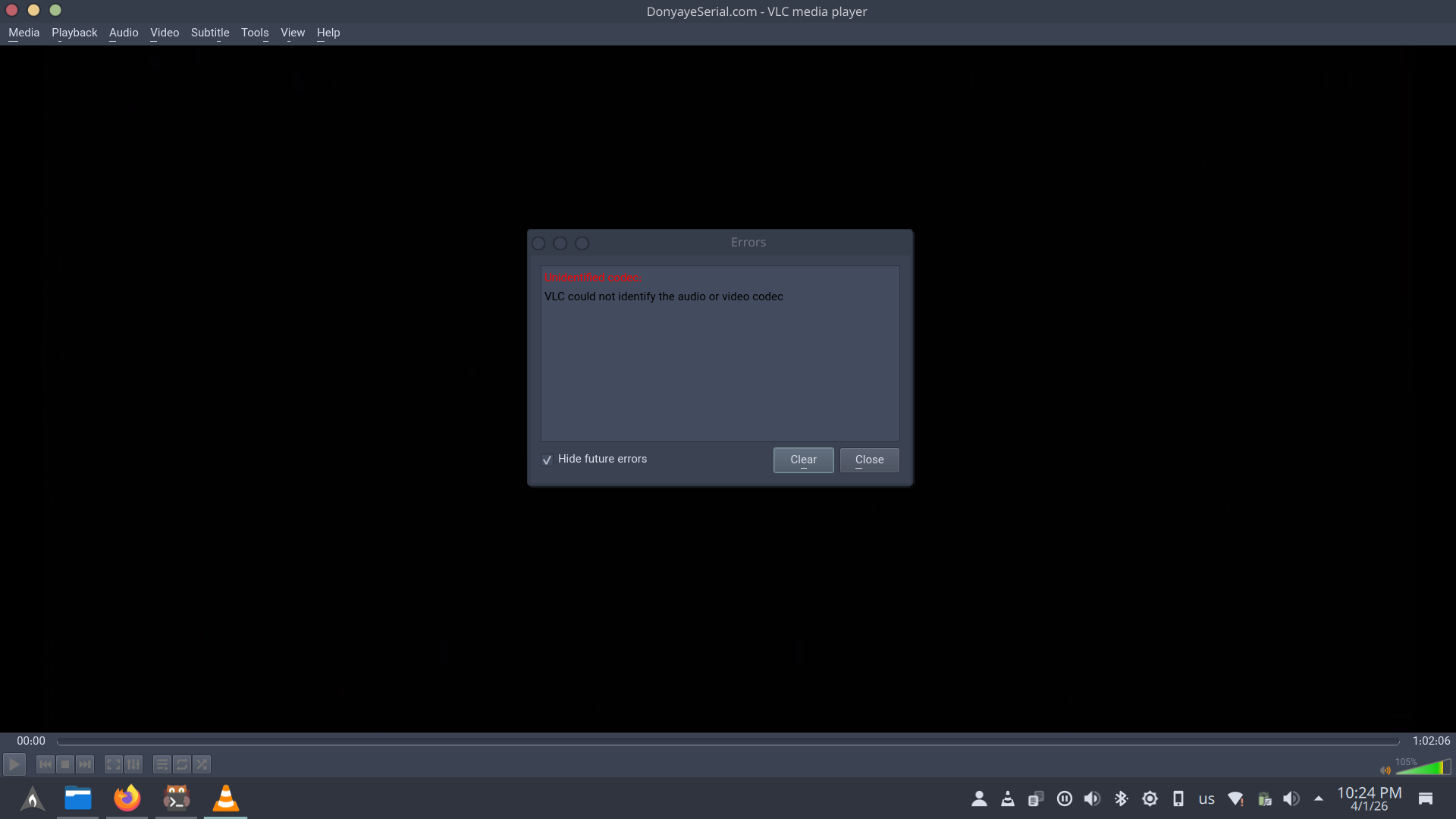The image size is (1456, 819).
Task: Skip to the next media item
Action: 85,764
